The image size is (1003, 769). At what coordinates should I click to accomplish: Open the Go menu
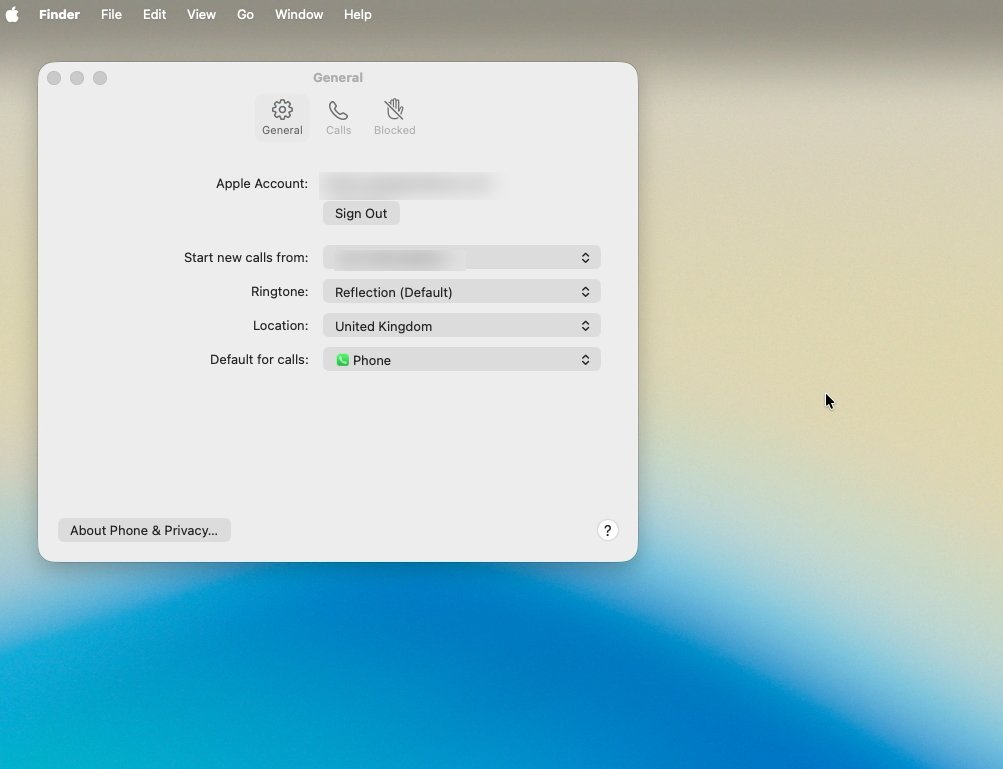(x=245, y=15)
